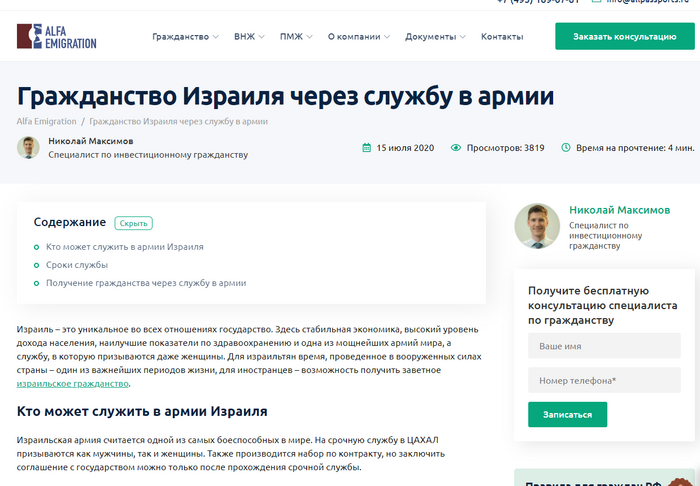Image resolution: width=700 pixels, height=486 pixels.
Task: Click small author avatar under the breadcrumb
Action: 28,147
